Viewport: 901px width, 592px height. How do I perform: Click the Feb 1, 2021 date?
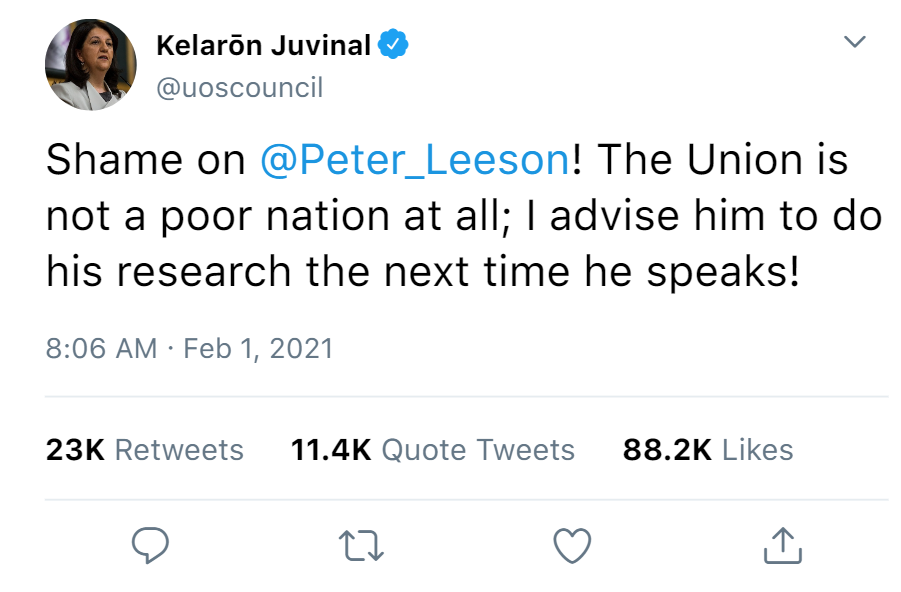258,348
